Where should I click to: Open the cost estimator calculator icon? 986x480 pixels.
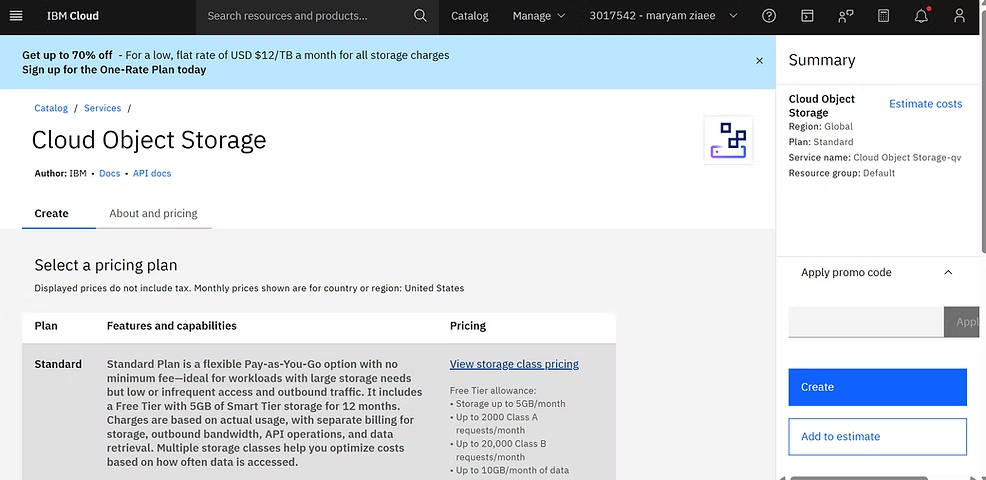pyautogui.click(x=883, y=16)
